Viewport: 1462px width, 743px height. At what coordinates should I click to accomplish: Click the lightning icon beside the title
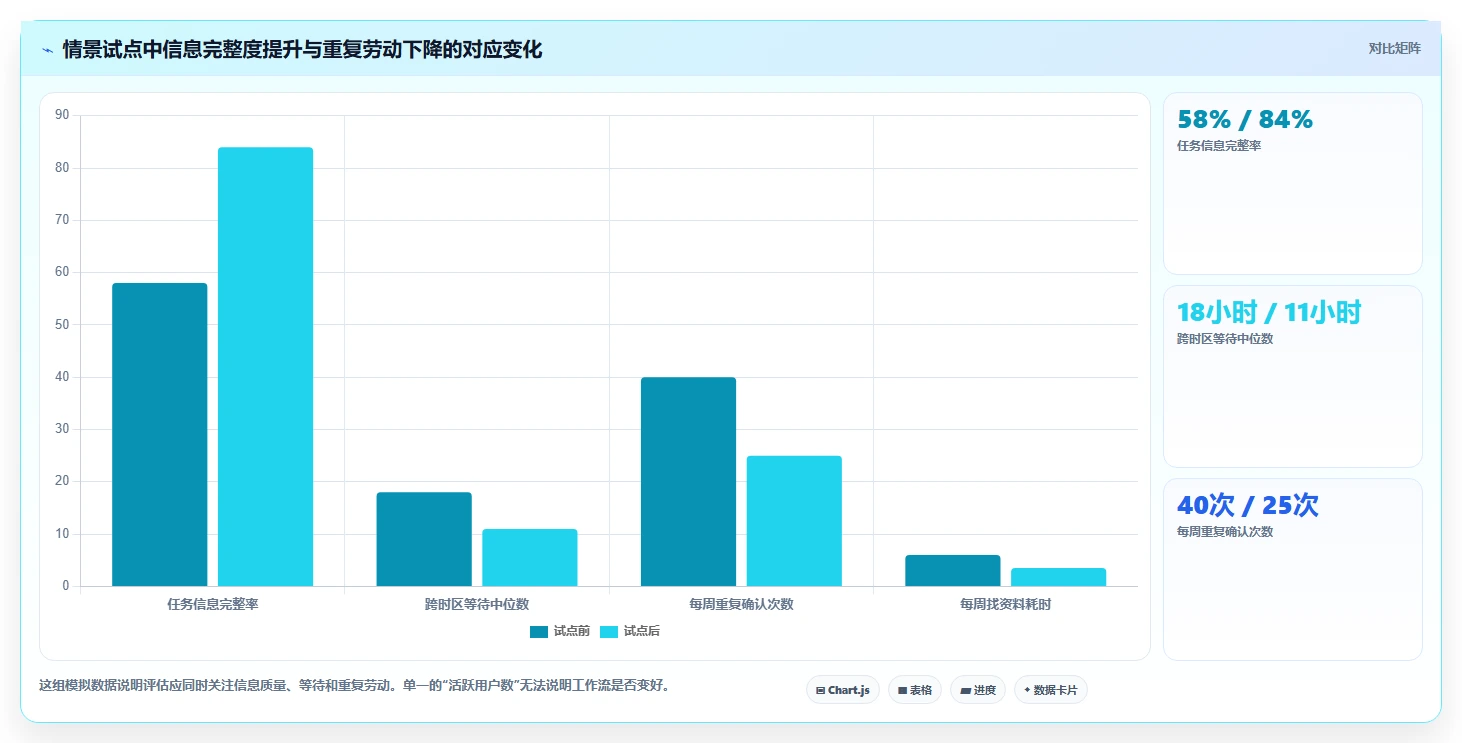pyautogui.click(x=47, y=50)
